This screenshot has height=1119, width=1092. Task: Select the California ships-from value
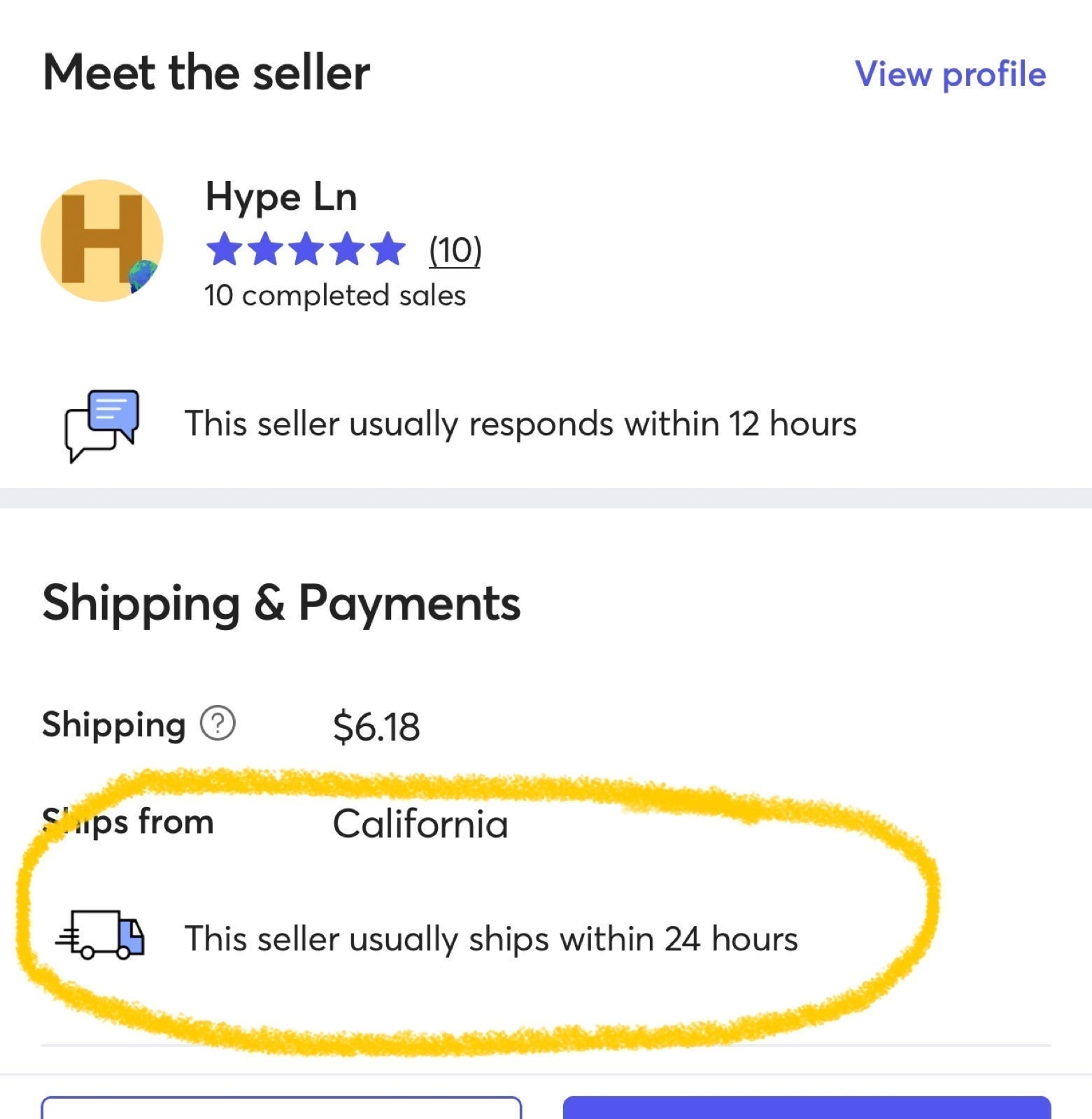[420, 824]
